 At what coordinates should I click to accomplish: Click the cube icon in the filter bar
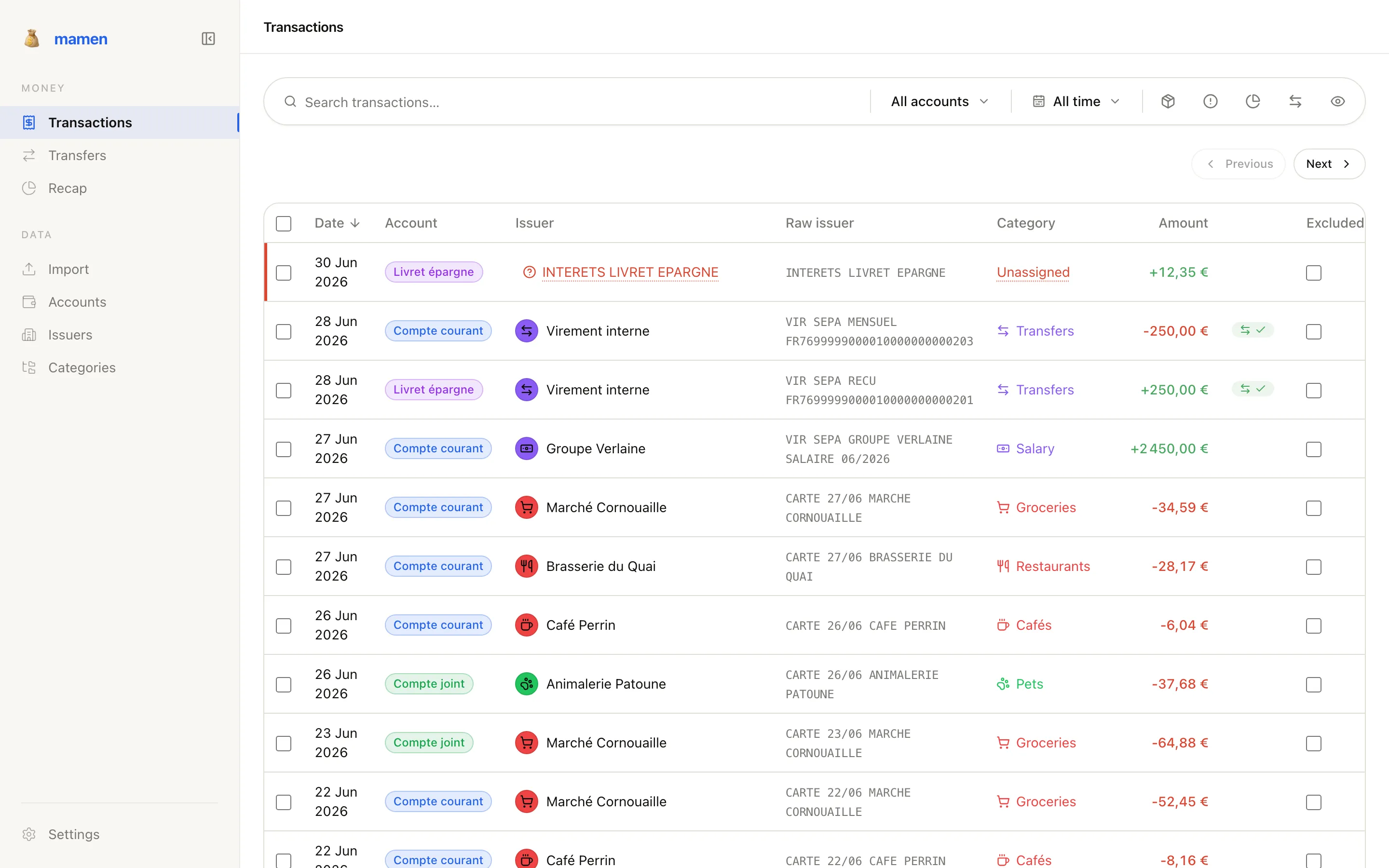pyautogui.click(x=1168, y=102)
